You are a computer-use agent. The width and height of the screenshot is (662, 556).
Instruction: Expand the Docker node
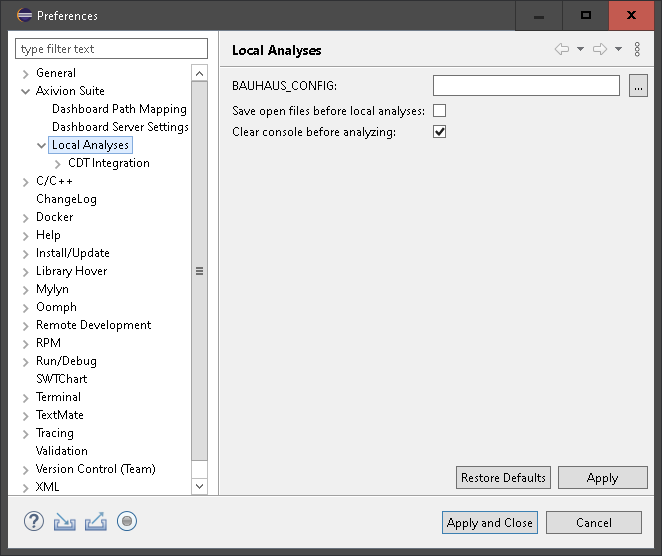coord(26,218)
